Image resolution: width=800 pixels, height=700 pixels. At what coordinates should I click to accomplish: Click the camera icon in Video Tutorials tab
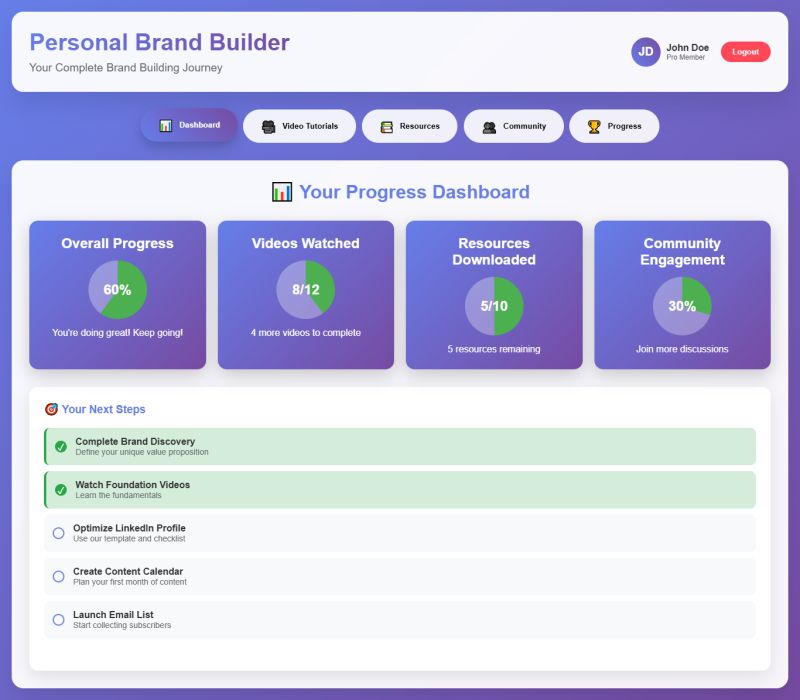pos(268,127)
